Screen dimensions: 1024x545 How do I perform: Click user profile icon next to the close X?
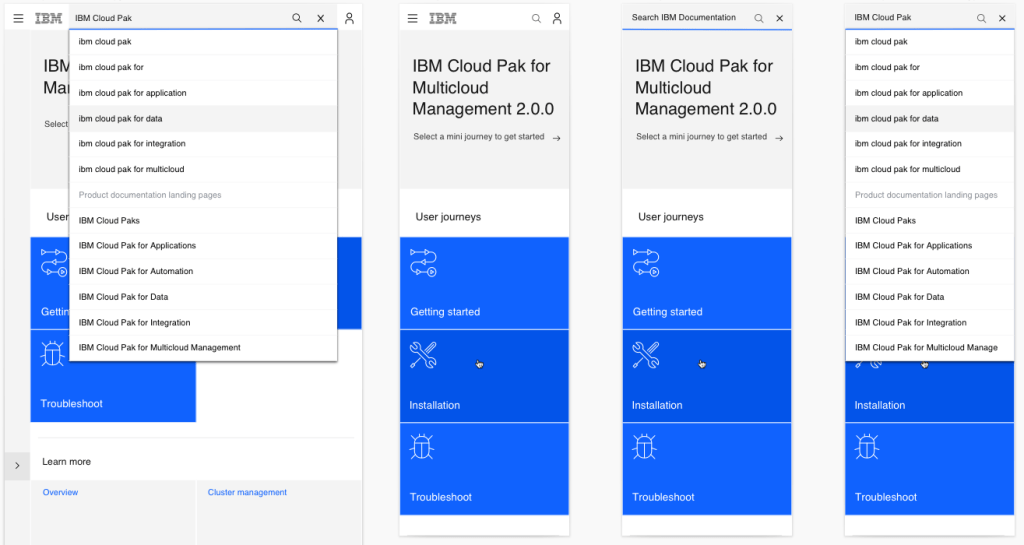(x=349, y=18)
